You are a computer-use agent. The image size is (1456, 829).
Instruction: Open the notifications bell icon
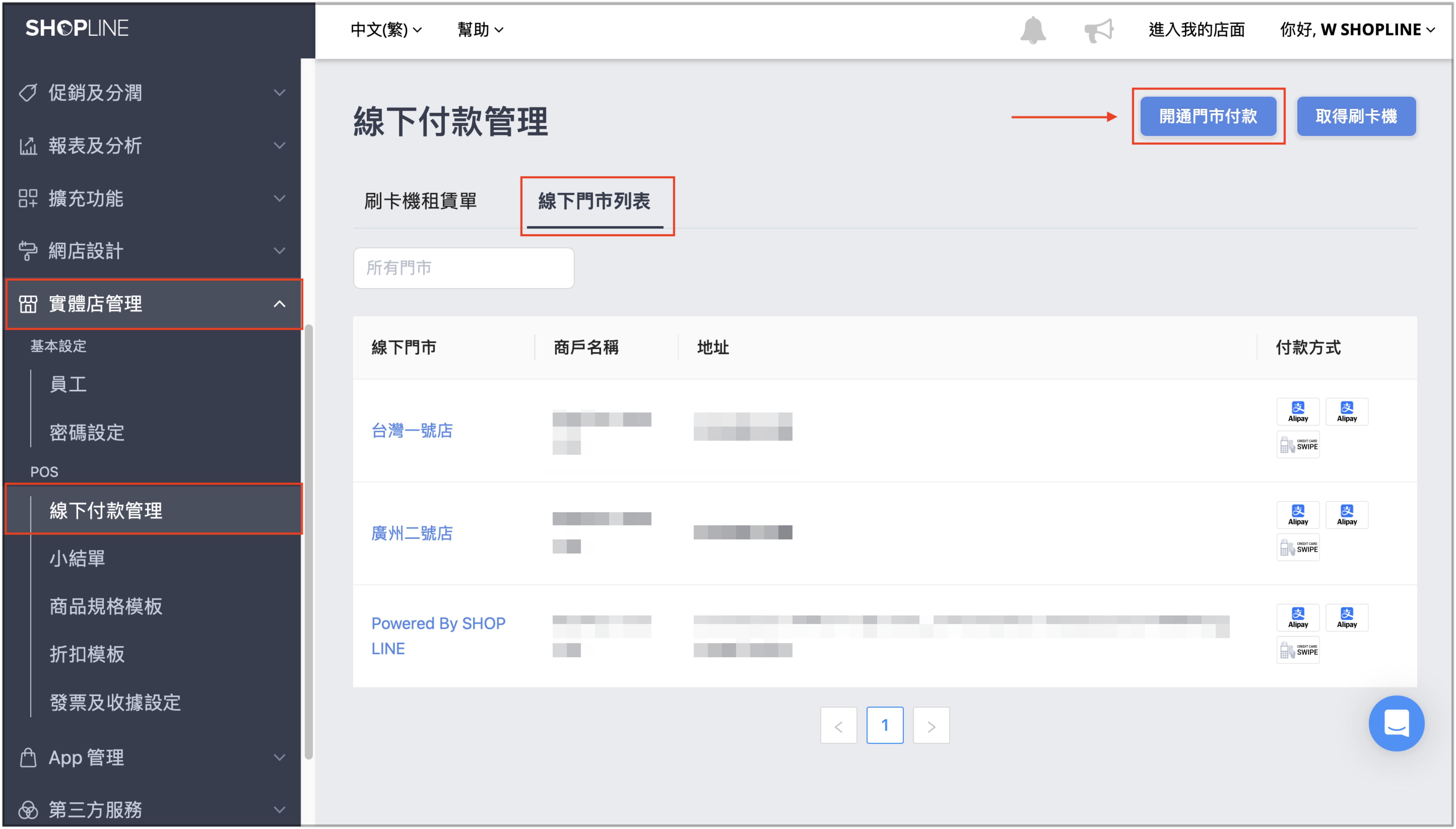click(1032, 30)
